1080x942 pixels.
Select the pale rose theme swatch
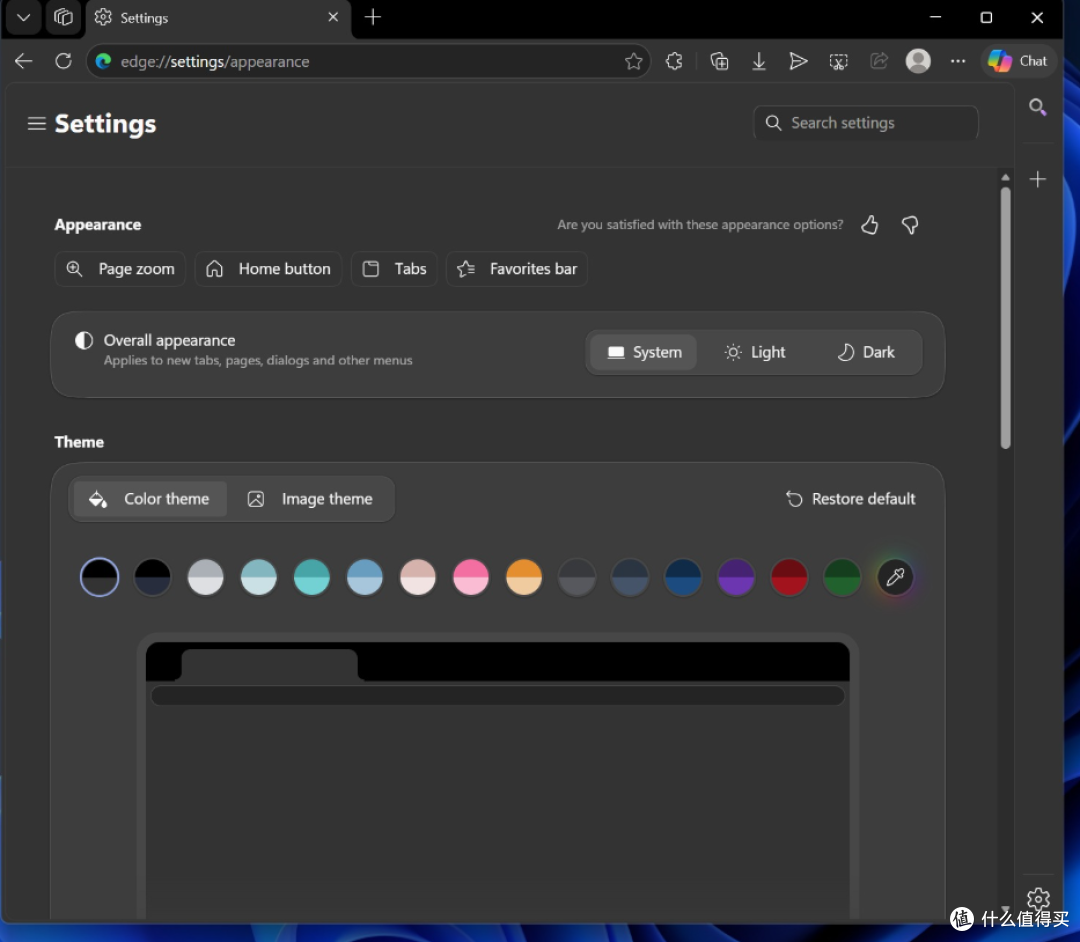(417, 577)
